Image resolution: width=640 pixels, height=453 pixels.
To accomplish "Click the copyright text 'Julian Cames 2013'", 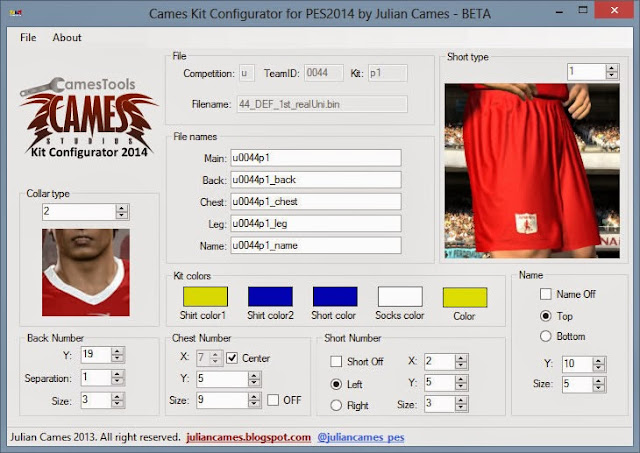I will click(x=53, y=437).
